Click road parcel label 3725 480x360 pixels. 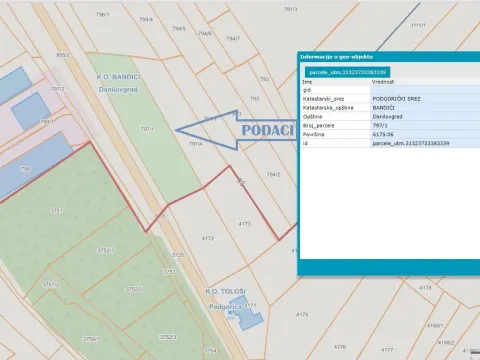pos(178,255)
